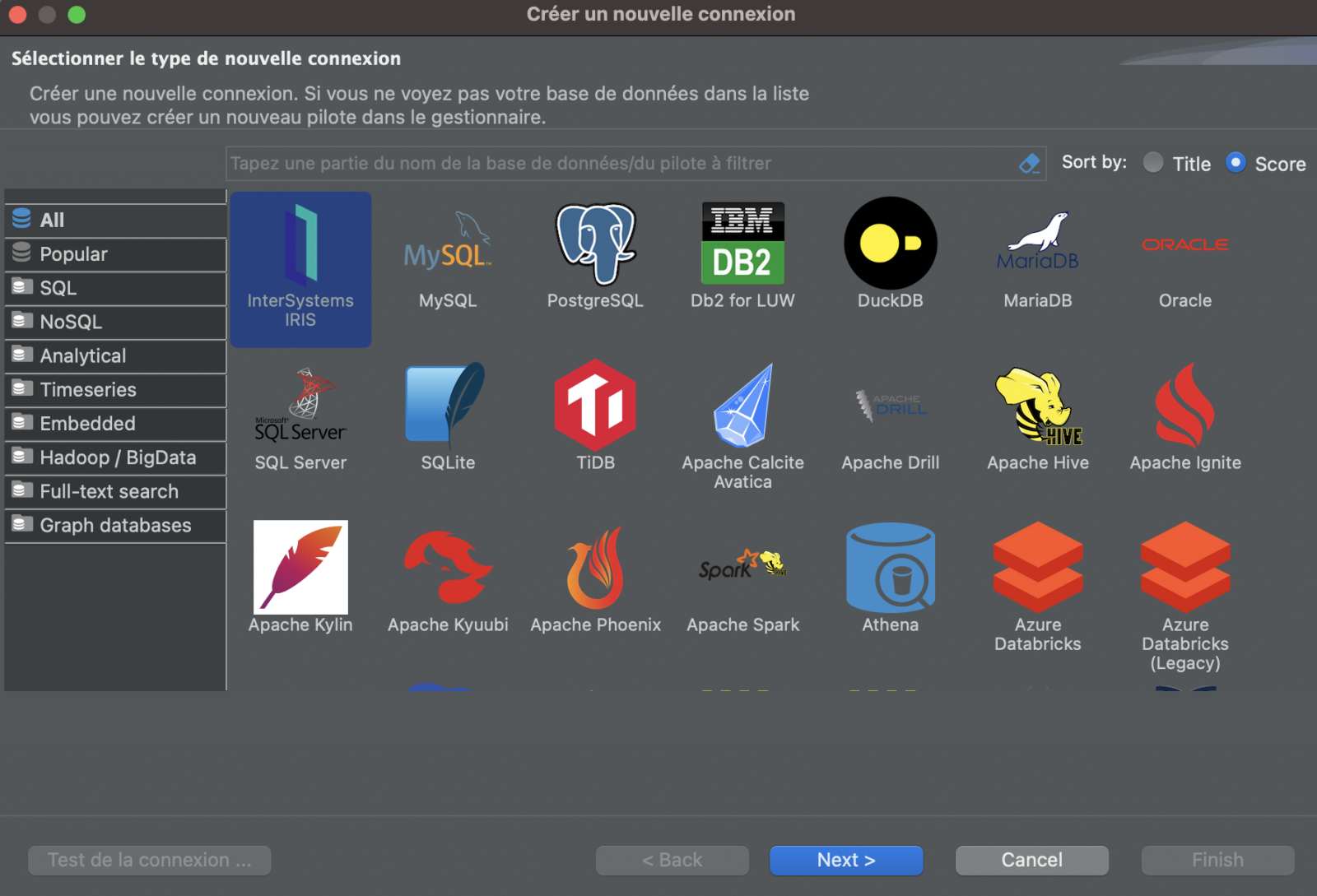Choose the MySQL driver icon

pyautogui.click(x=448, y=245)
